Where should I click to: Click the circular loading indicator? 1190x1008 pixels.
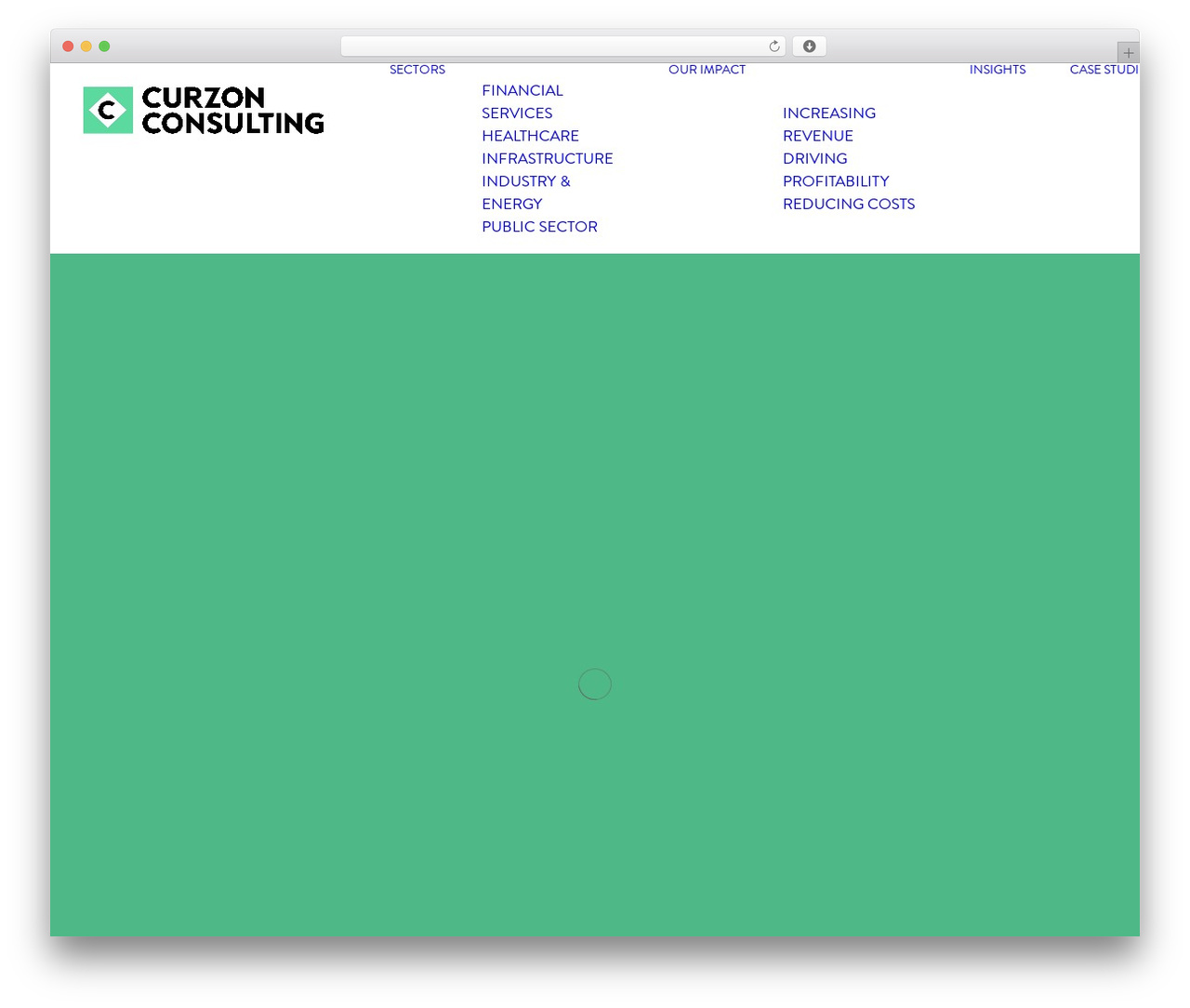tap(595, 684)
